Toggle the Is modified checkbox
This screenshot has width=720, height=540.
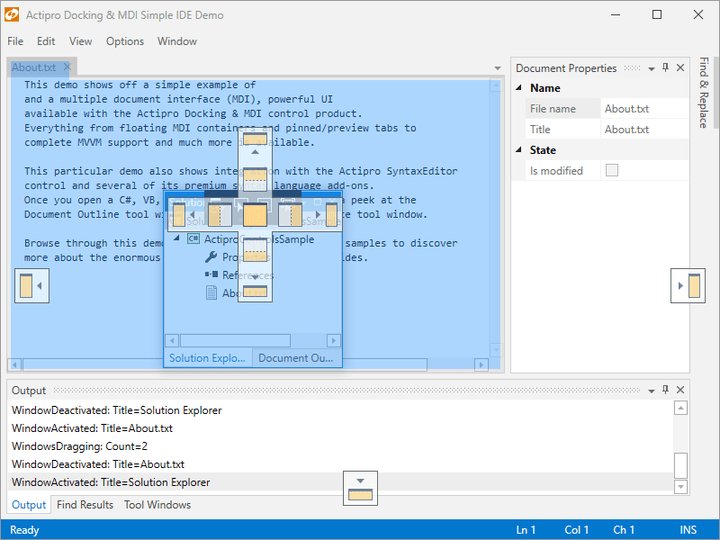click(612, 170)
